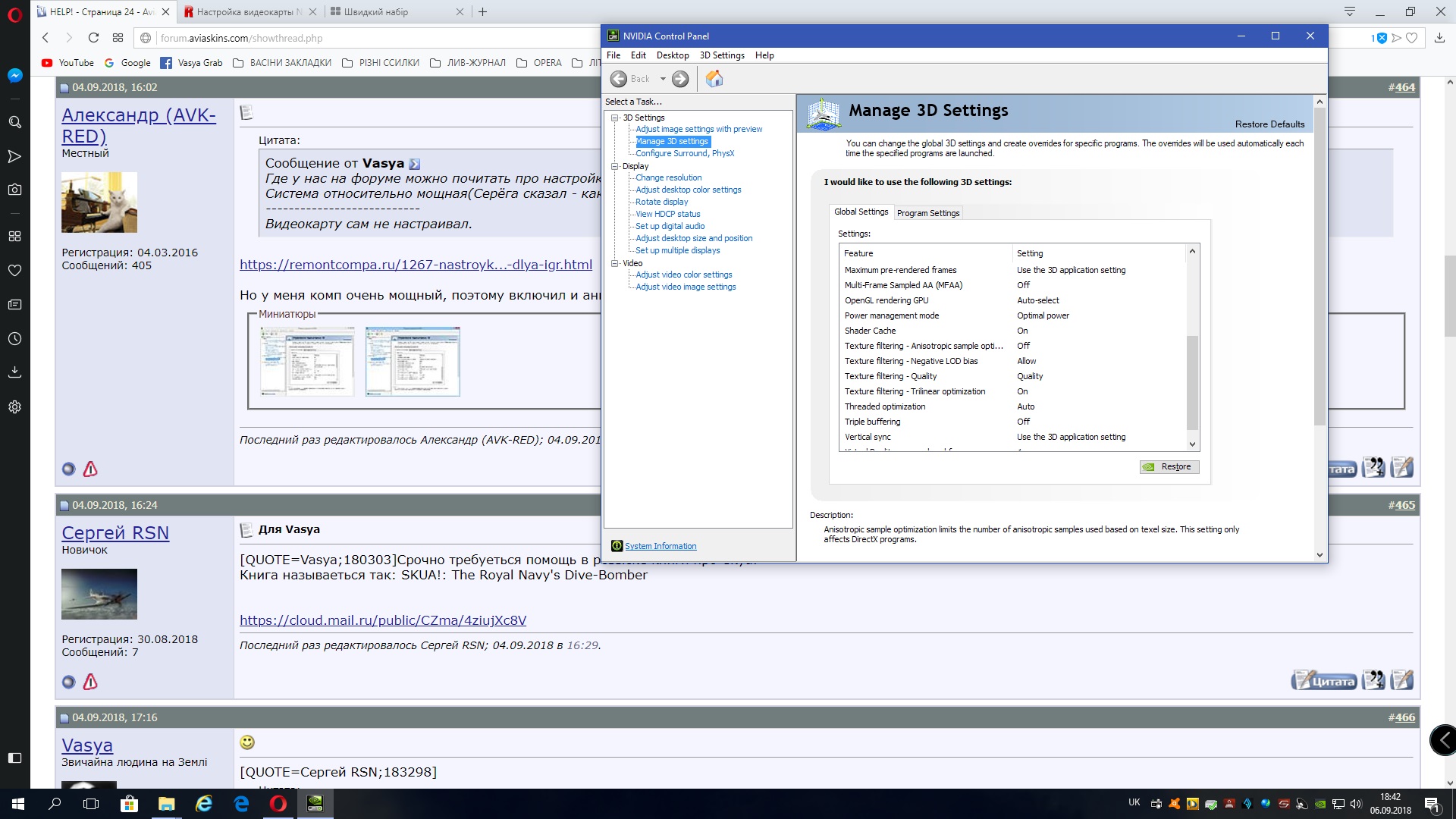Click Opera sidebar downloads icon
The image size is (1456, 819).
14,372
